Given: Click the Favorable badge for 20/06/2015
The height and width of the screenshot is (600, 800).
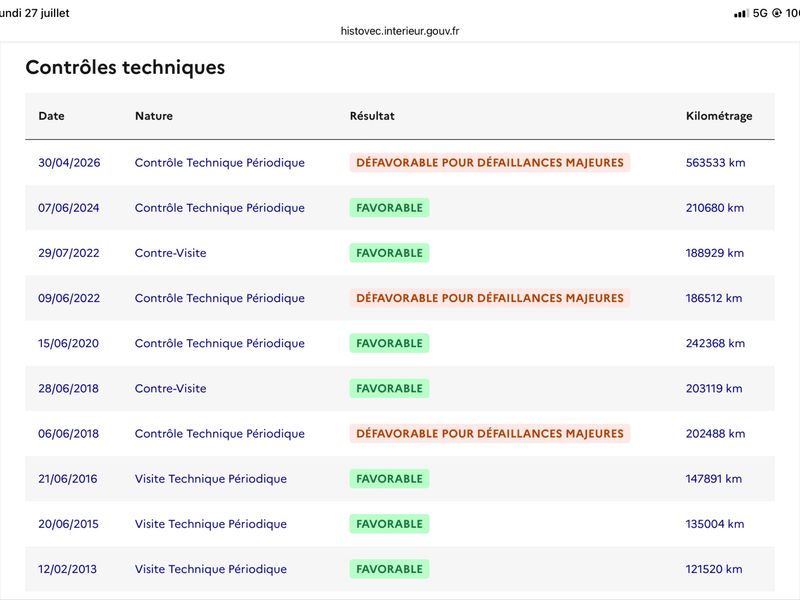Looking at the screenshot, I should coord(389,524).
